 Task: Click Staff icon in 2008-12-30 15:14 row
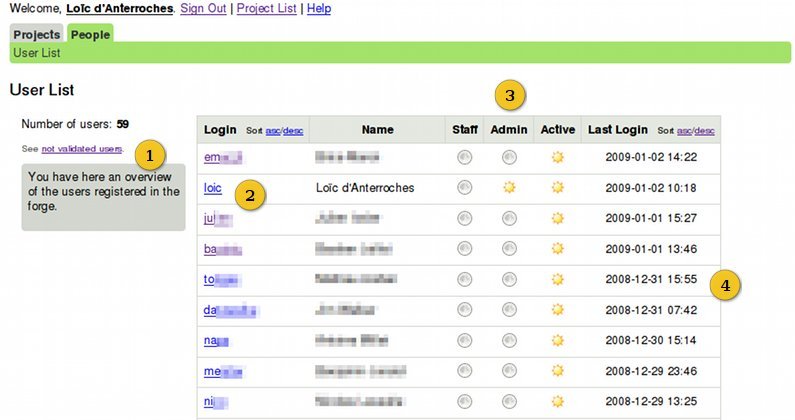(464, 340)
